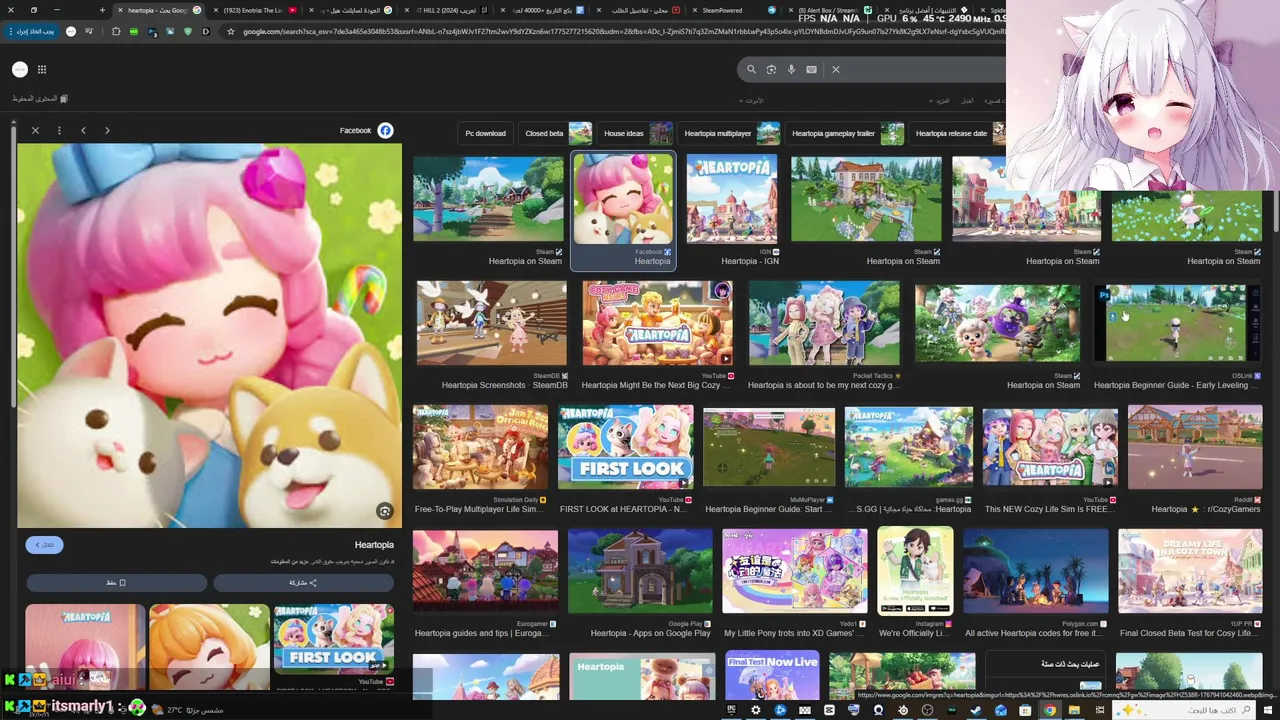Open Heartopia Beginner Guide Early Leveling result
Image resolution: width=1280 pixels, height=720 pixels.
(1177, 323)
